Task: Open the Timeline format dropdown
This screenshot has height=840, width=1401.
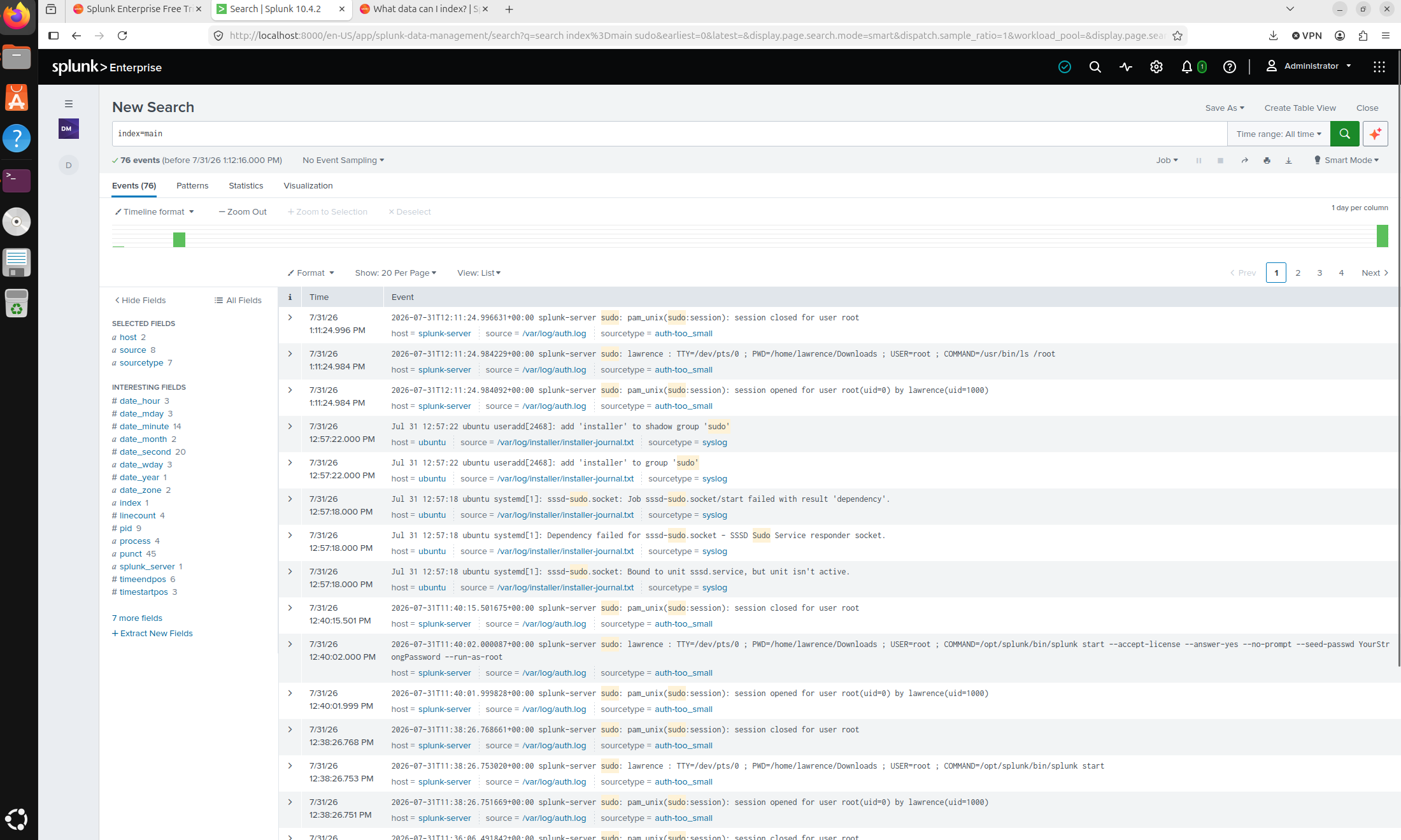Action: (154, 212)
